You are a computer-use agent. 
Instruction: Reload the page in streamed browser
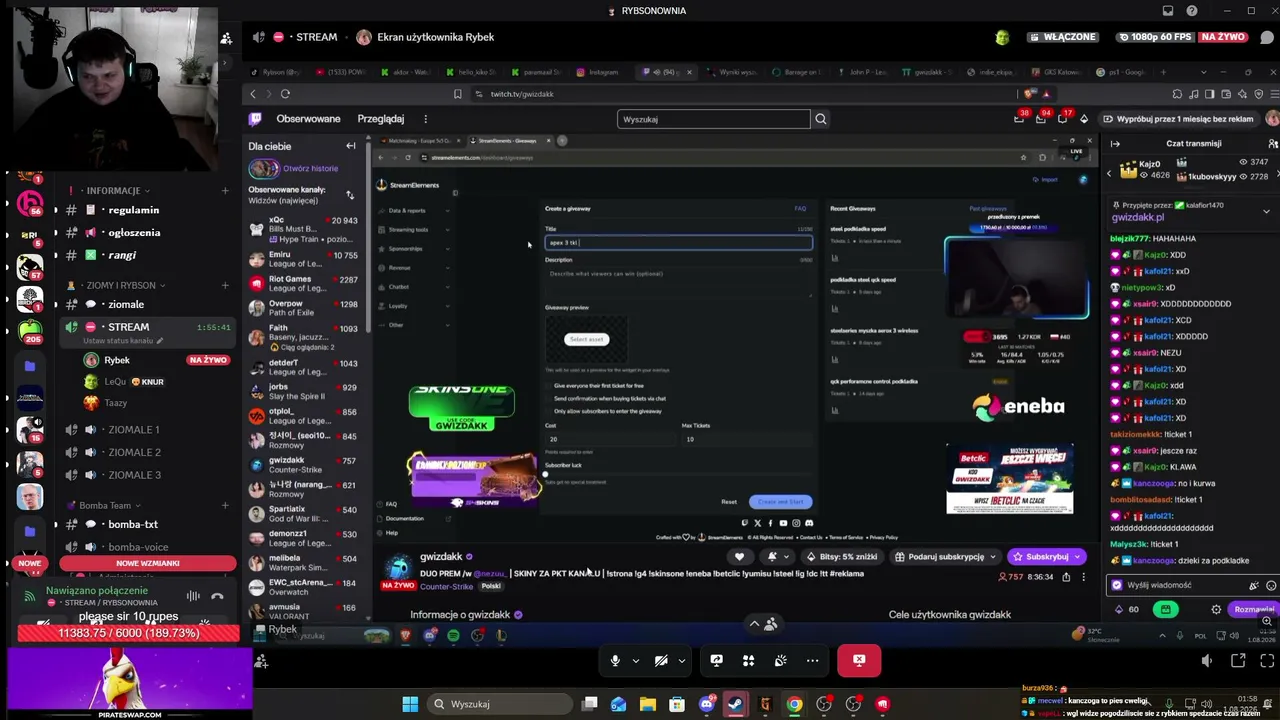(x=285, y=94)
